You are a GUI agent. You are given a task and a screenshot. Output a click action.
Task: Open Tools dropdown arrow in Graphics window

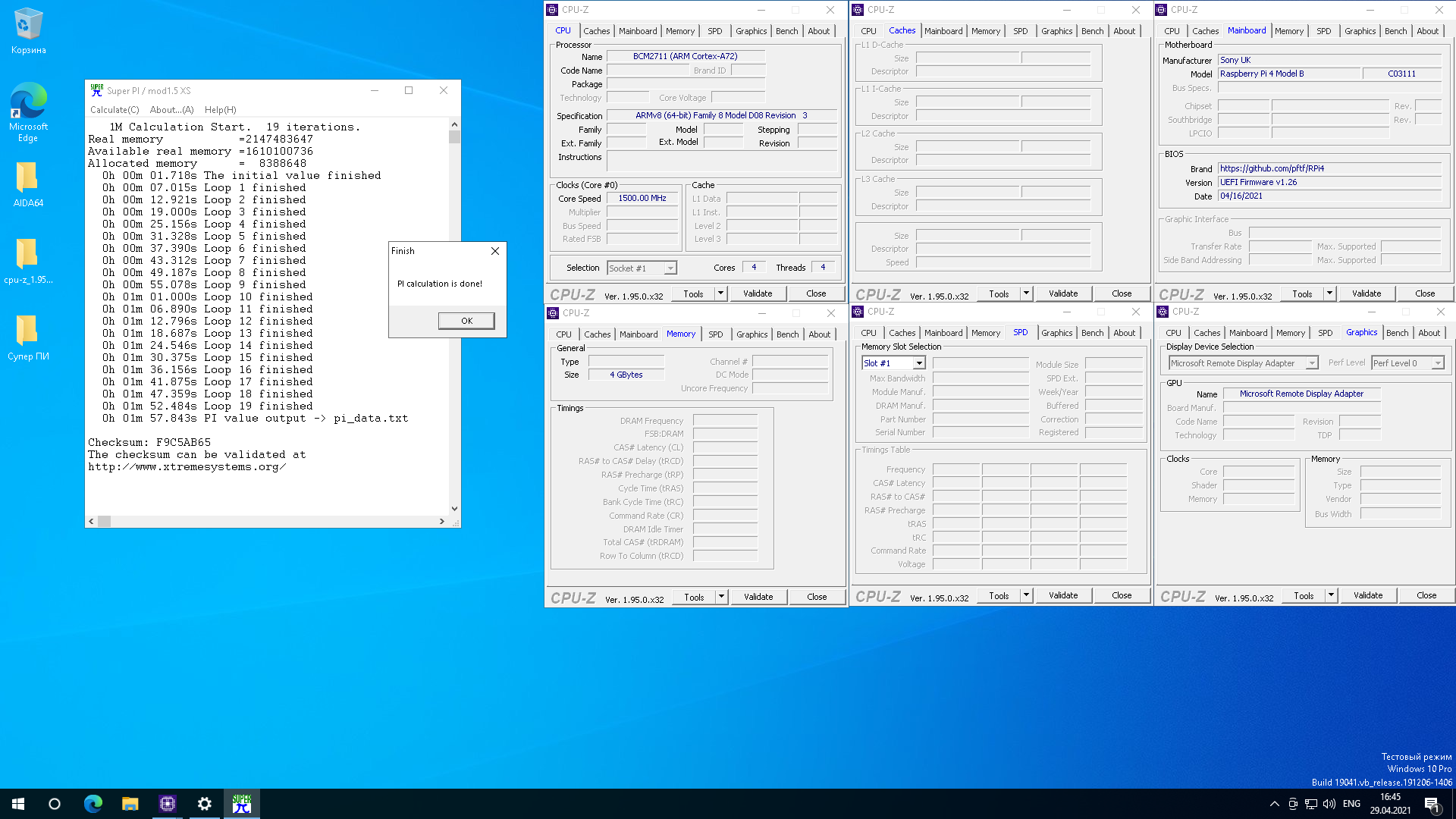click(x=1331, y=595)
